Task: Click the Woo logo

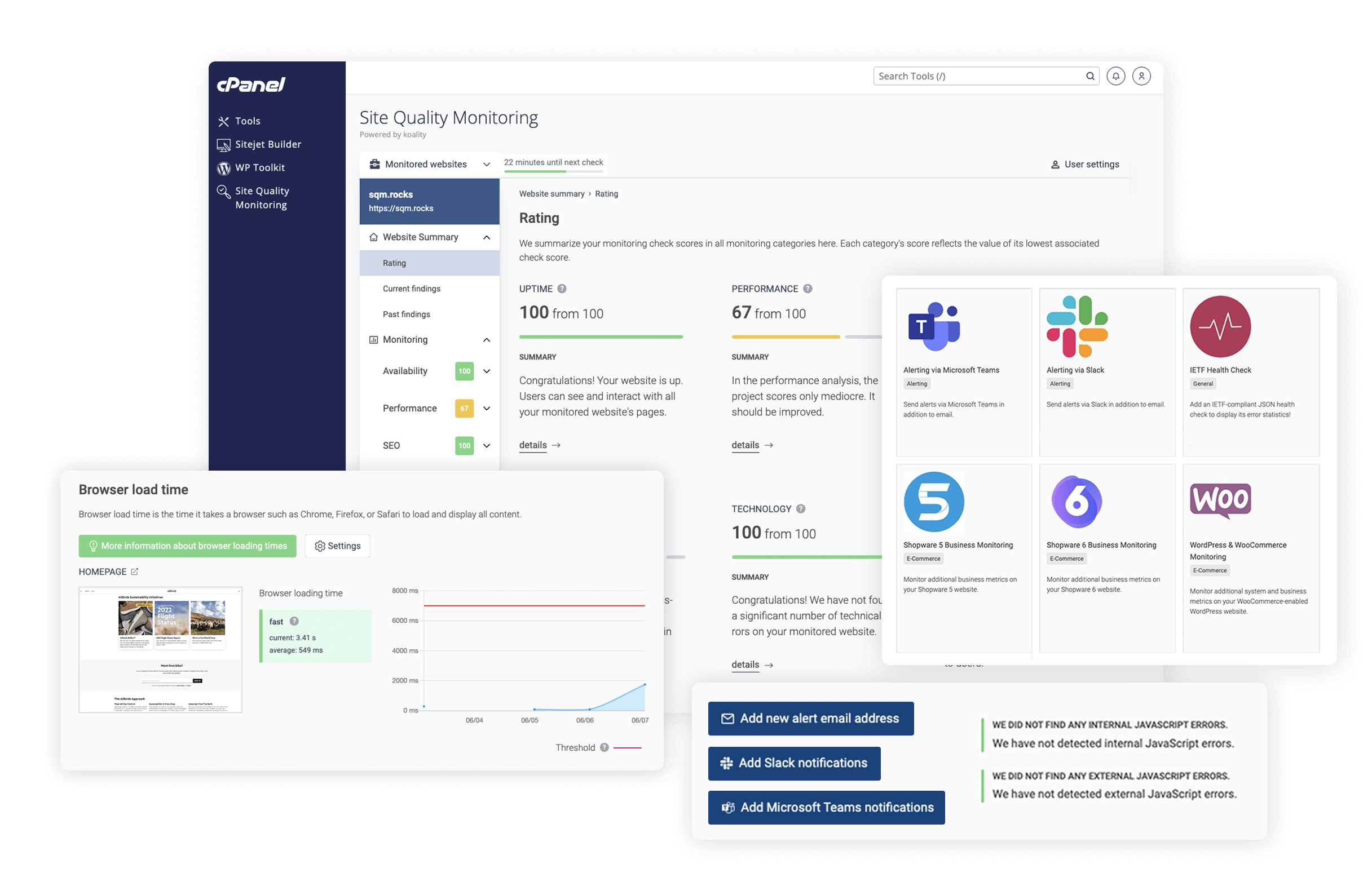Action: click(1220, 500)
